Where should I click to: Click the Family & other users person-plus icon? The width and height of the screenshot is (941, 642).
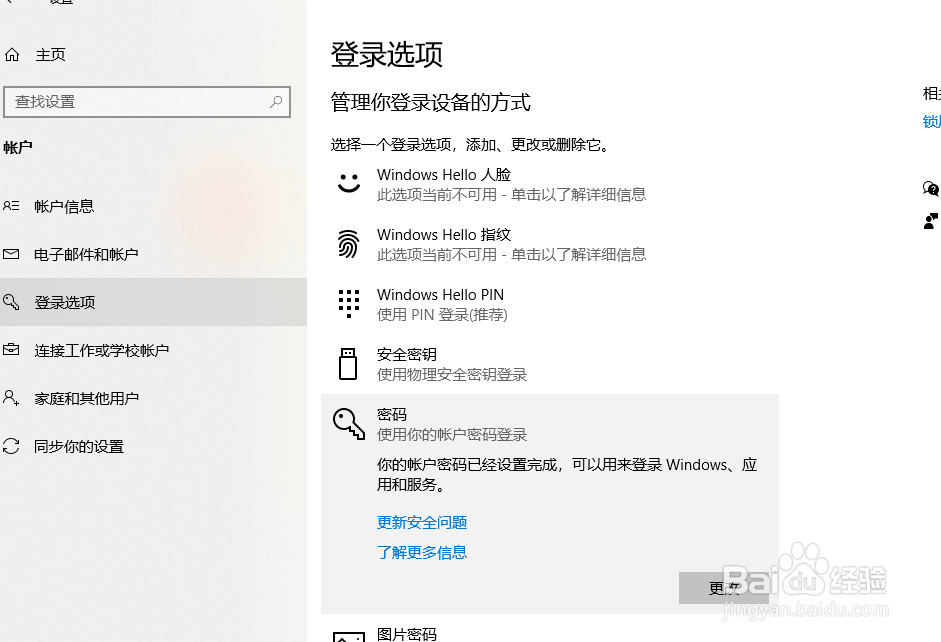point(11,397)
